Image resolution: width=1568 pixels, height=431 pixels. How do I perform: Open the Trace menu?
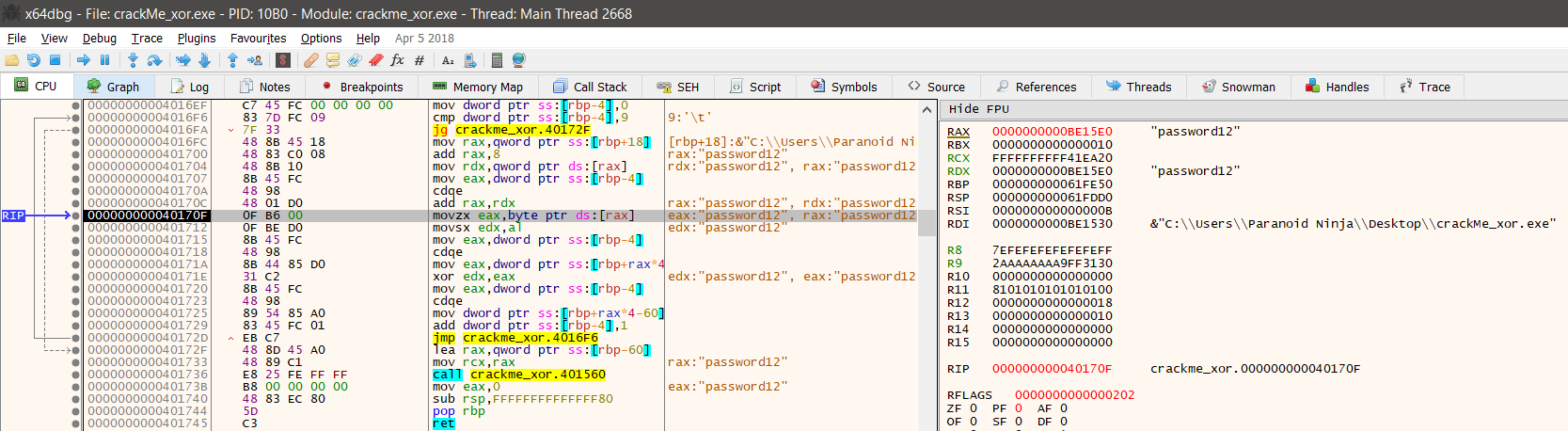147,38
